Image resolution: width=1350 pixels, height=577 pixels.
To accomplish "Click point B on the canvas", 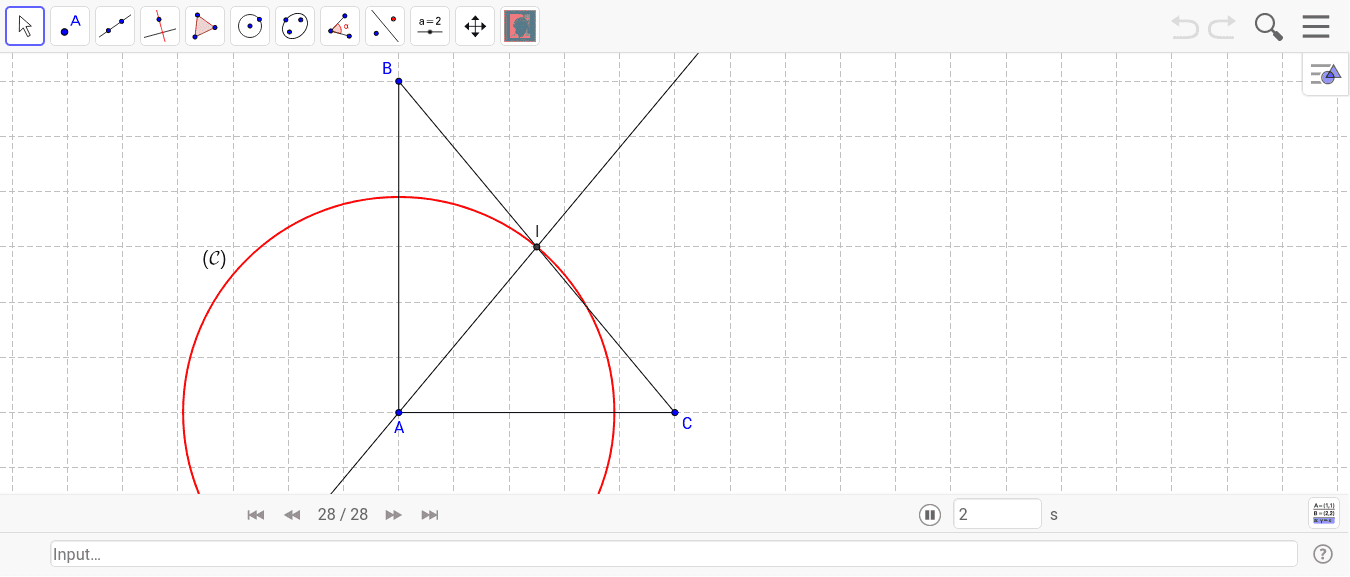I will pos(398,81).
